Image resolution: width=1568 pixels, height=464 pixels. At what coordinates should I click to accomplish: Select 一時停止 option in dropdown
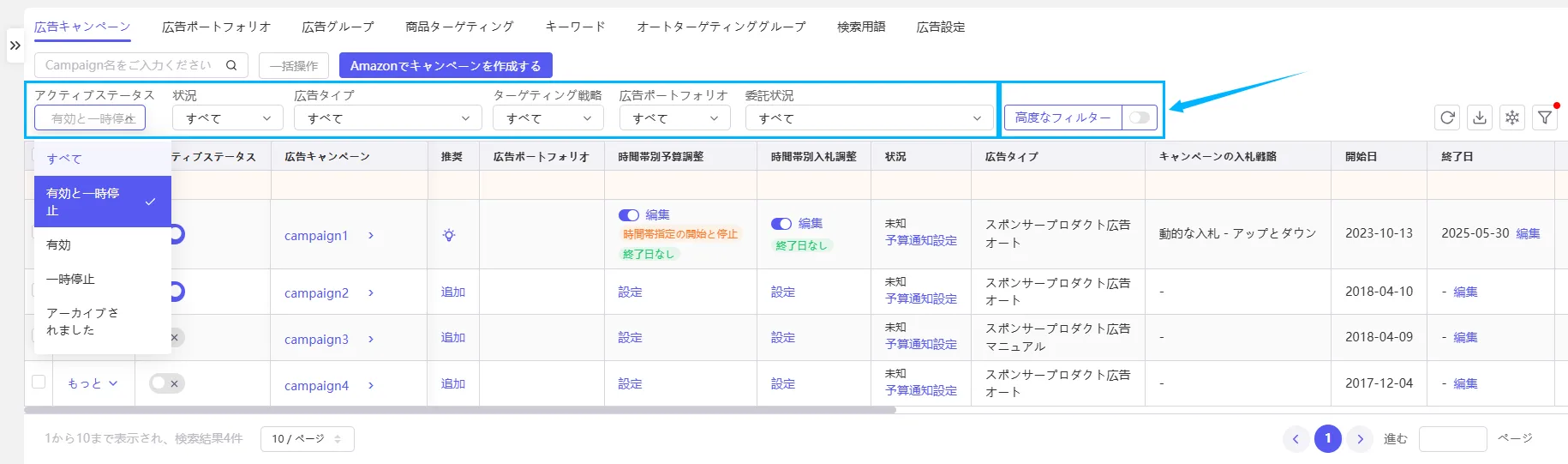103,279
